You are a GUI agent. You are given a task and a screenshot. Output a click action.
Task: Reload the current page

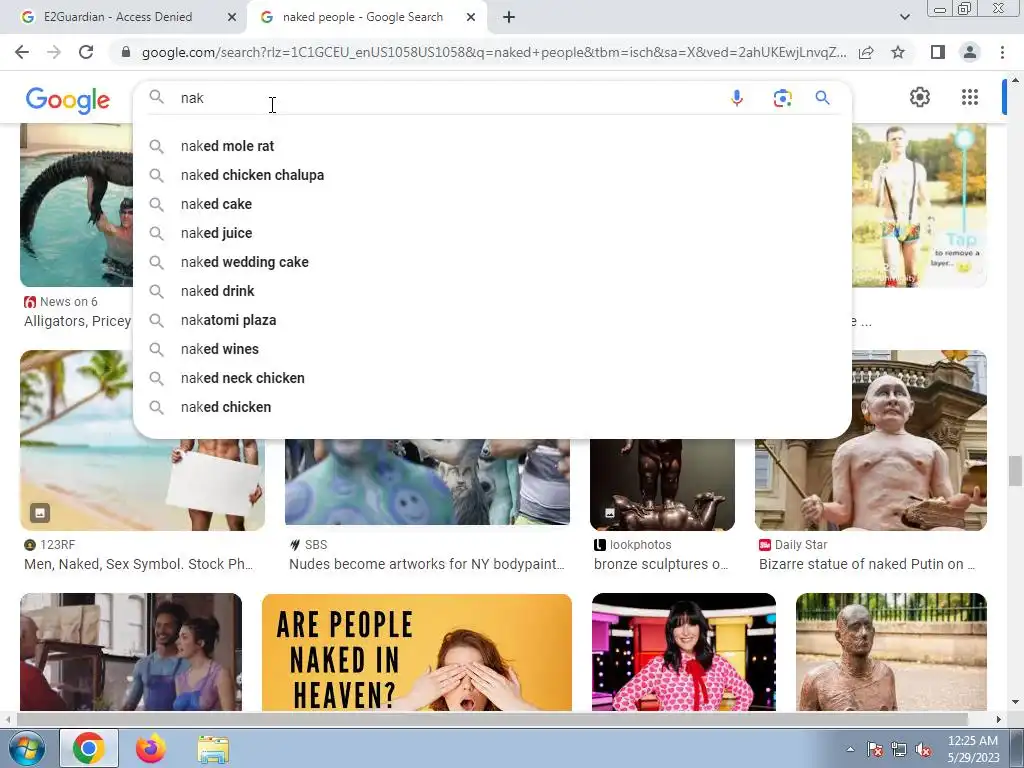coord(86,52)
